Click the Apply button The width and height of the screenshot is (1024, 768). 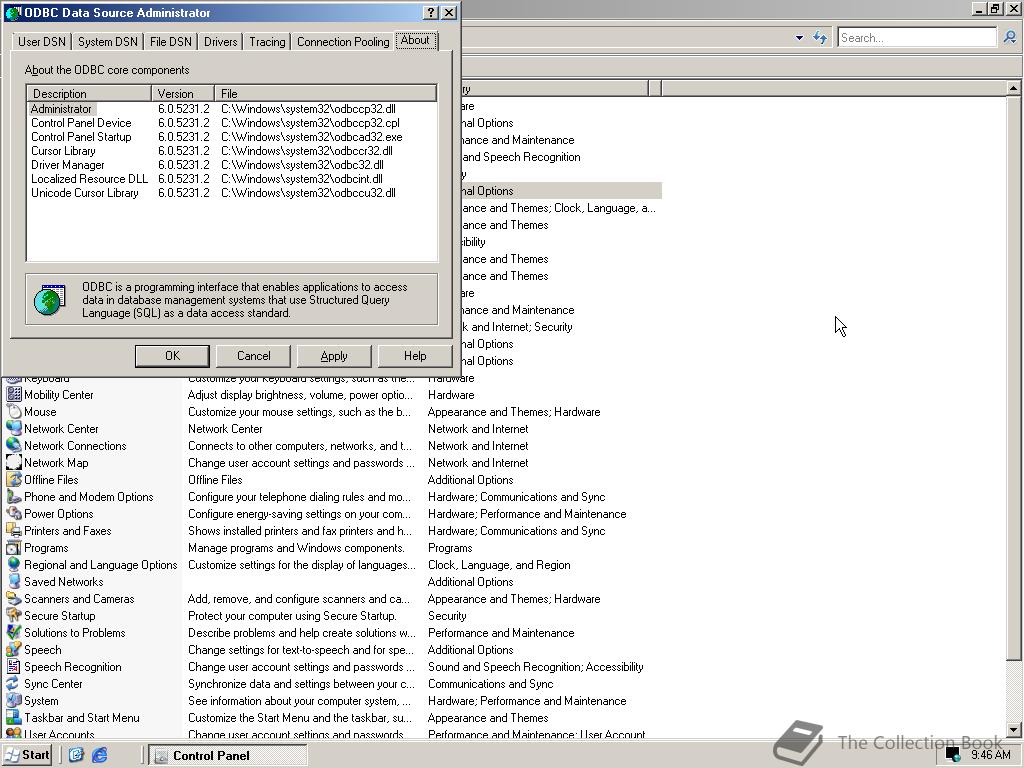334,356
